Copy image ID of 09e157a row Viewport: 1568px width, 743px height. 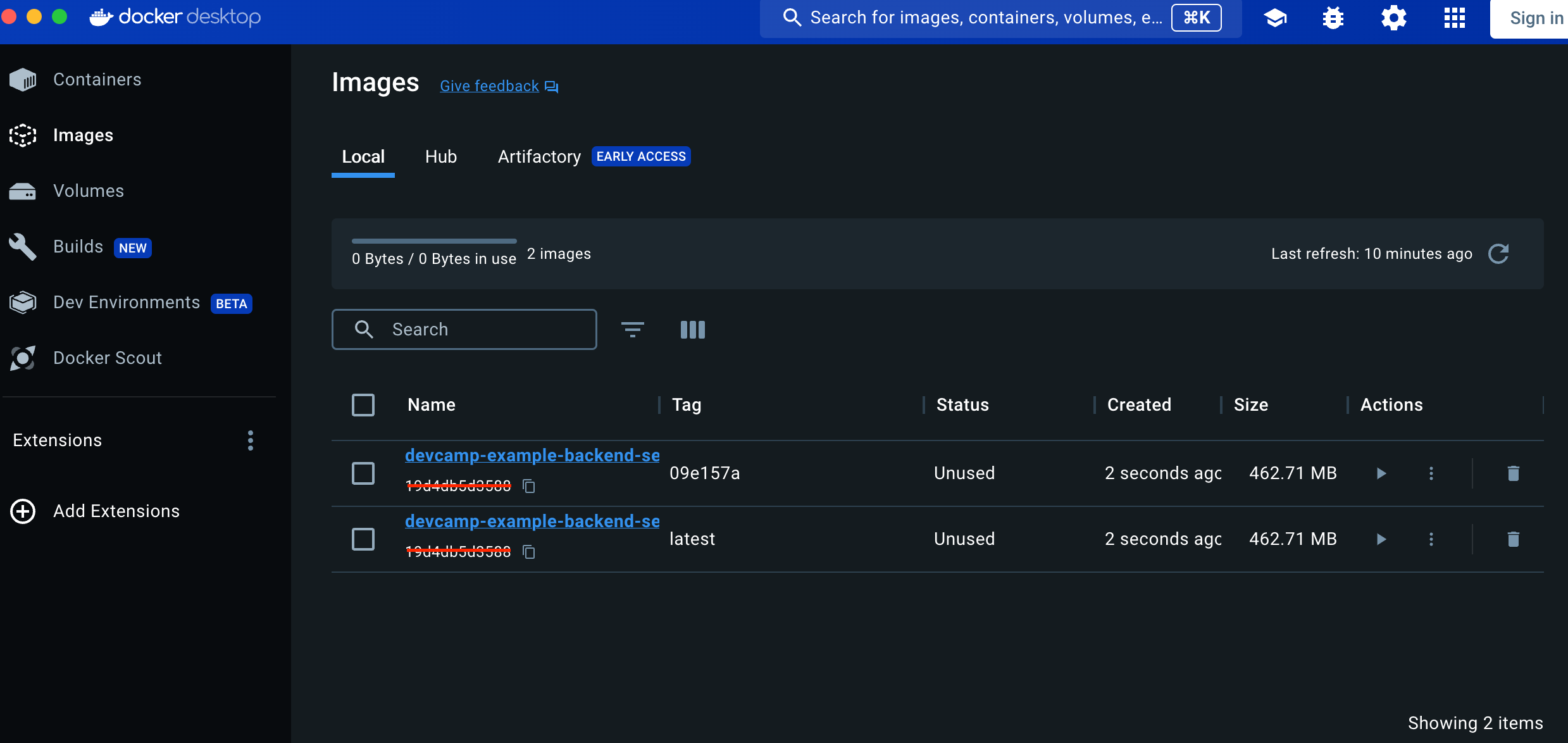[529, 486]
